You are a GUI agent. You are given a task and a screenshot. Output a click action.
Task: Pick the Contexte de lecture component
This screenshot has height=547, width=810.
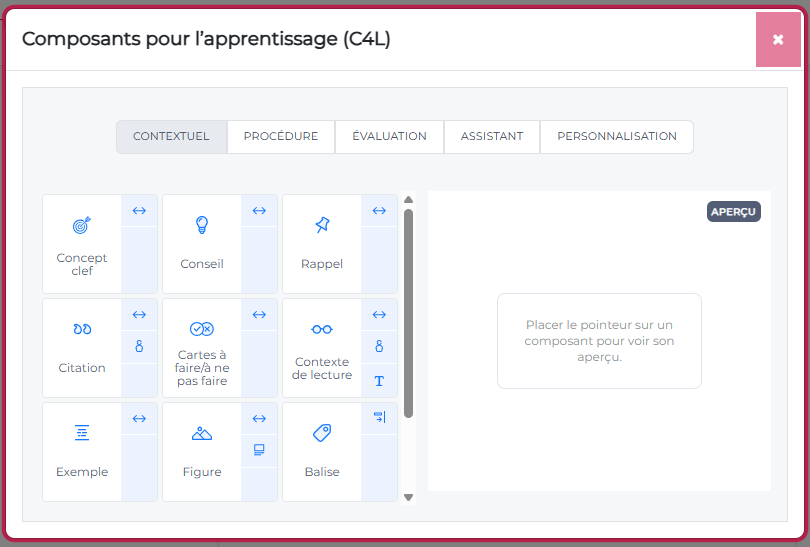click(322, 348)
